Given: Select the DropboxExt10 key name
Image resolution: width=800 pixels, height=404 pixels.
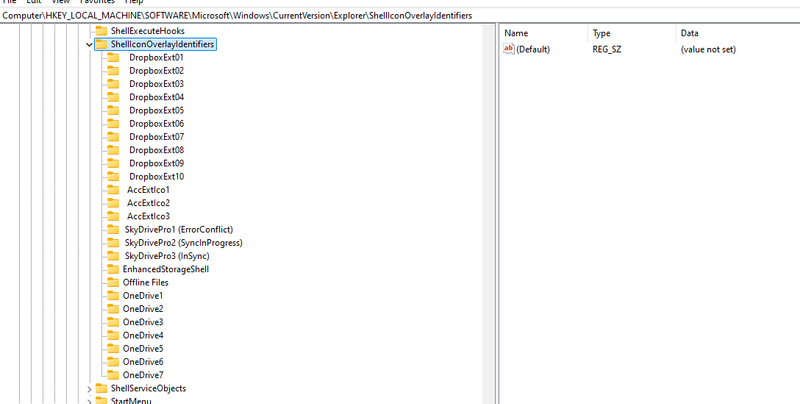Looking at the screenshot, I should 156,176.
